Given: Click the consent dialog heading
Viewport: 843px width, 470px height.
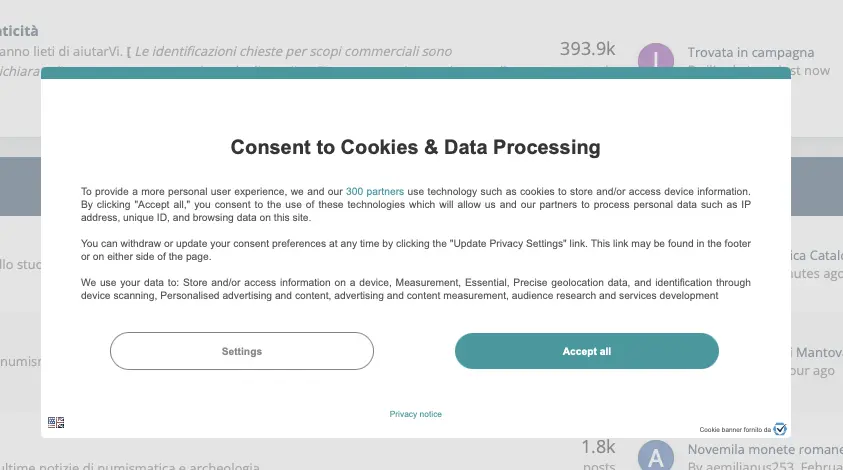Looking at the screenshot, I should (415, 147).
